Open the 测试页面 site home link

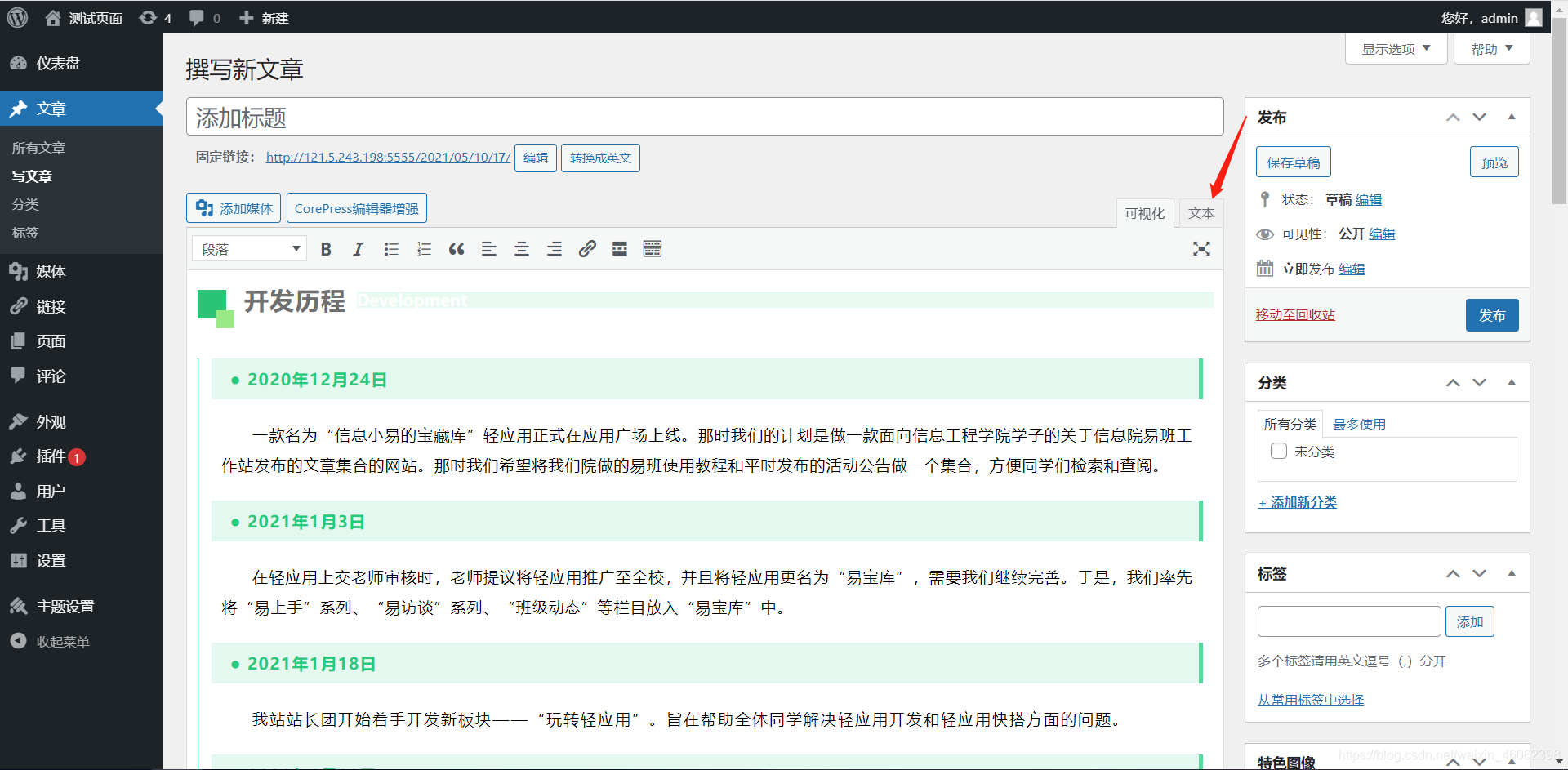pos(83,18)
